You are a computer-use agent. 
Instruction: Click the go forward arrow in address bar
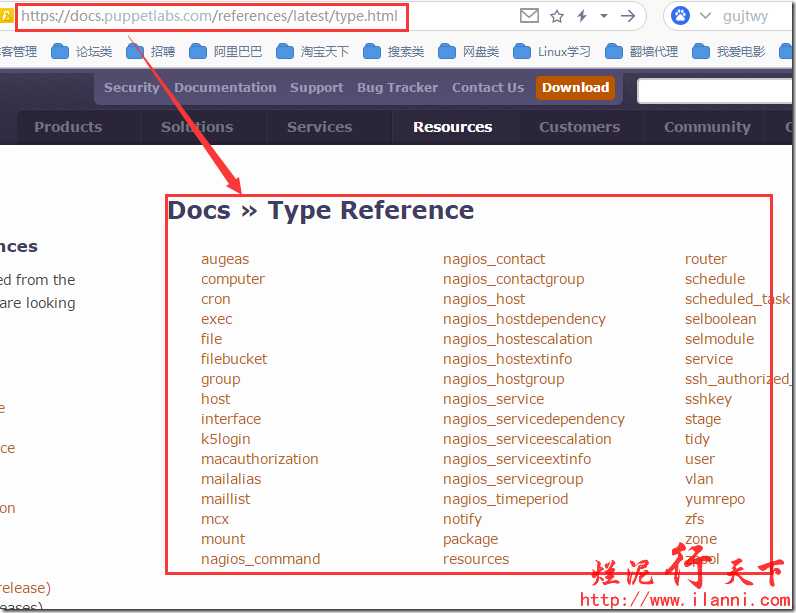[x=628, y=16]
